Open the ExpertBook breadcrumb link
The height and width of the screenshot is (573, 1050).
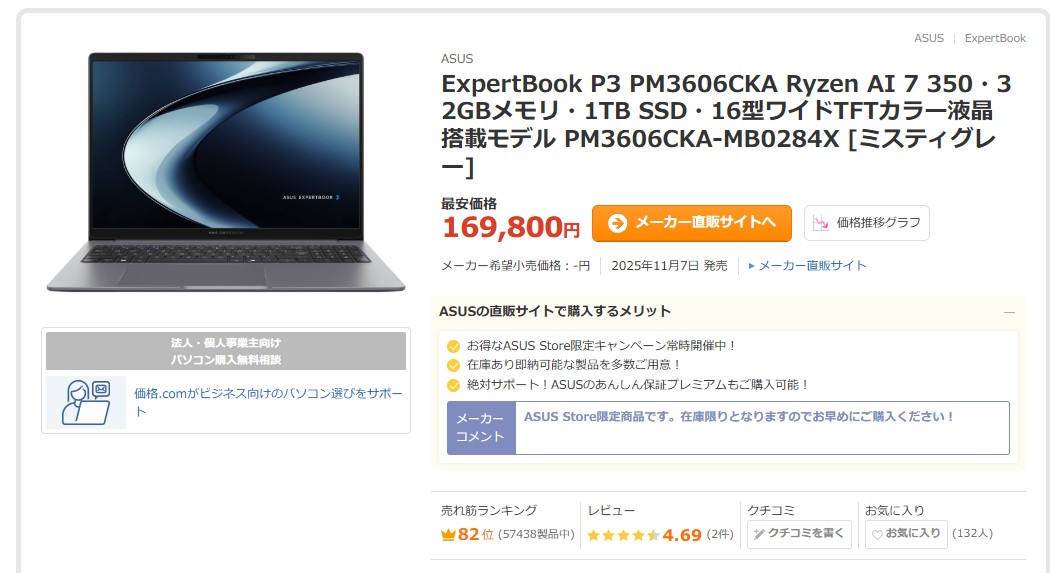point(994,38)
